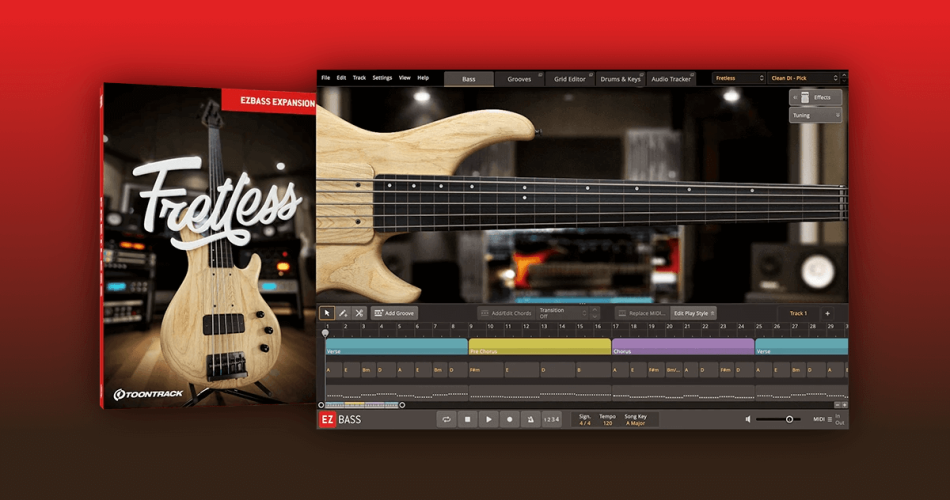Open the MIDI settings menu
Viewport: 950px width, 500px height.
(x=822, y=419)
